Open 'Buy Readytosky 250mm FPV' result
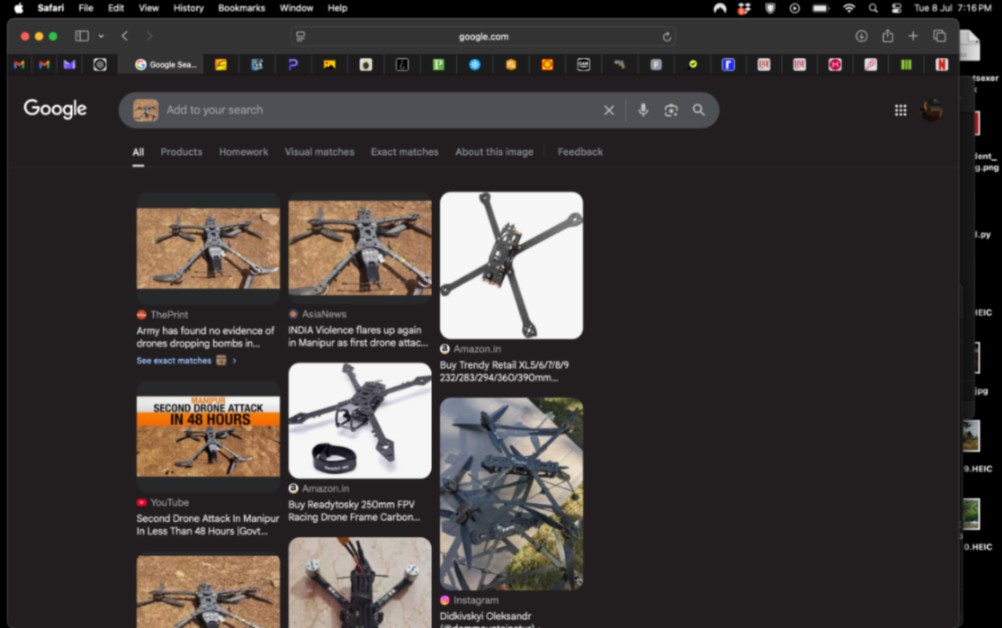1002x628 pixels. coord(354,510)
